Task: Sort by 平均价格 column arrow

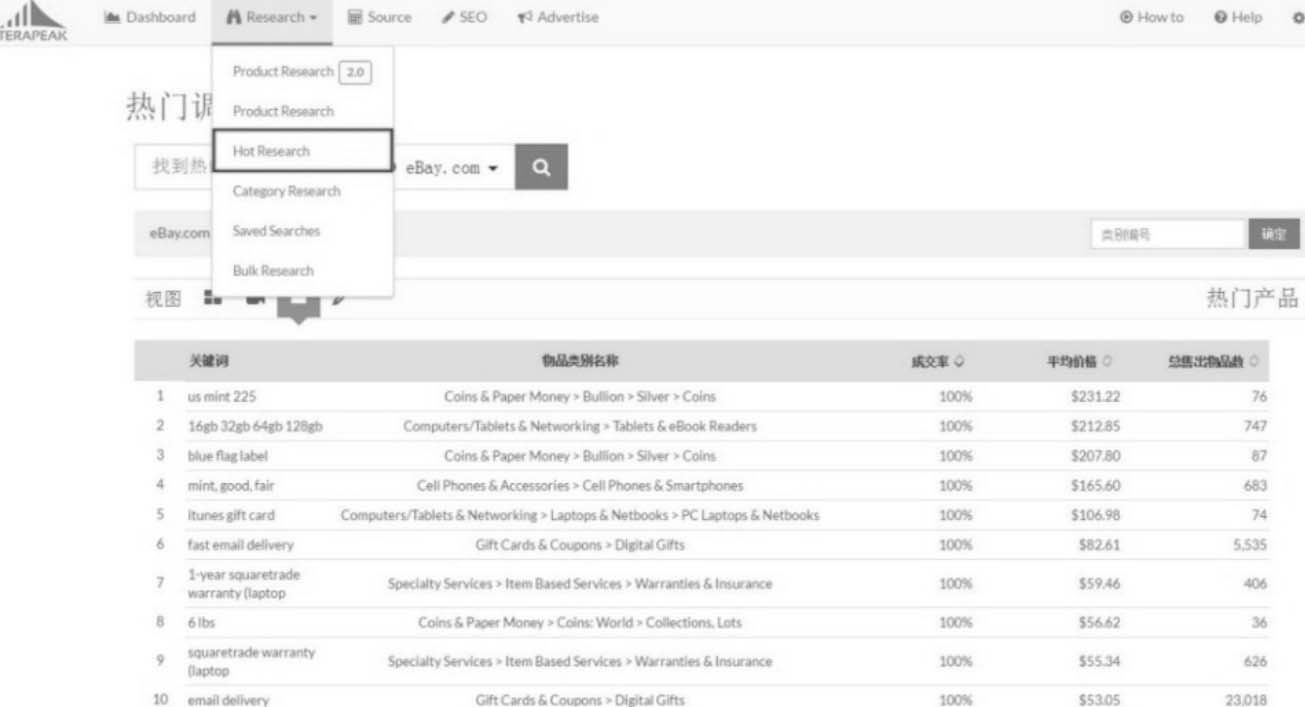Action: [1107, 362]
